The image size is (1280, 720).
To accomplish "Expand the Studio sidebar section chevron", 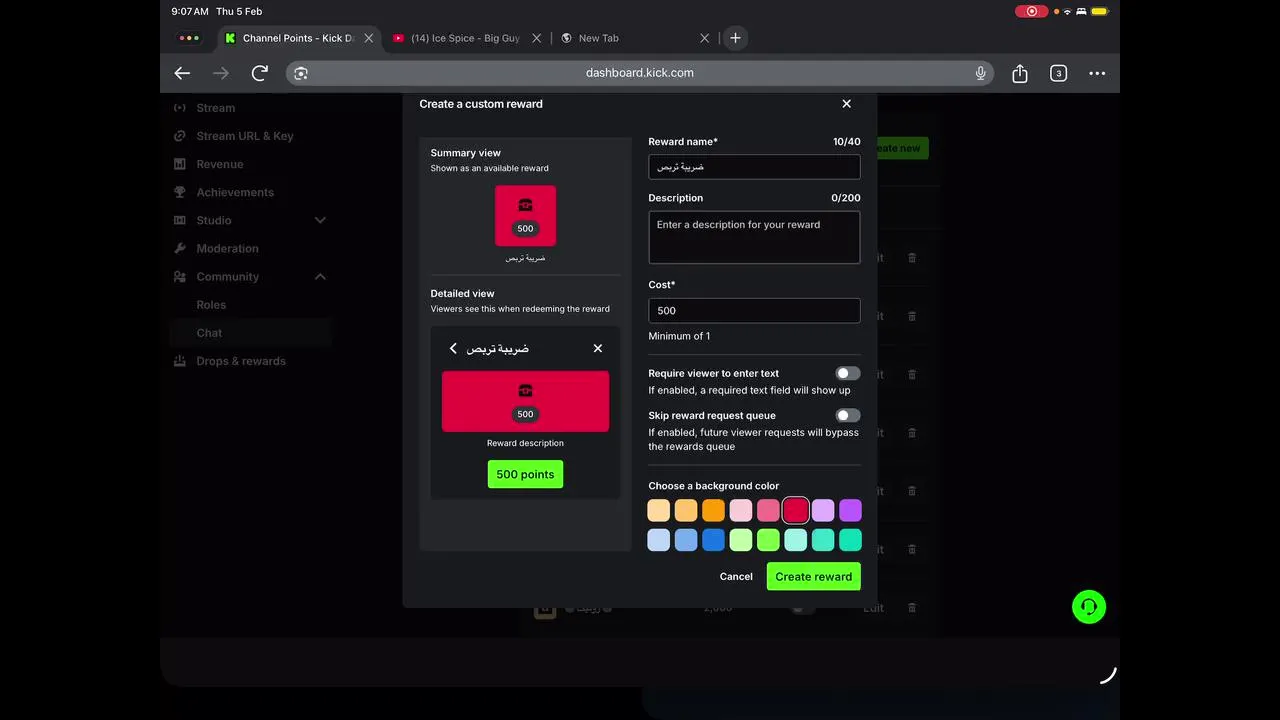I will click(320, 220).
